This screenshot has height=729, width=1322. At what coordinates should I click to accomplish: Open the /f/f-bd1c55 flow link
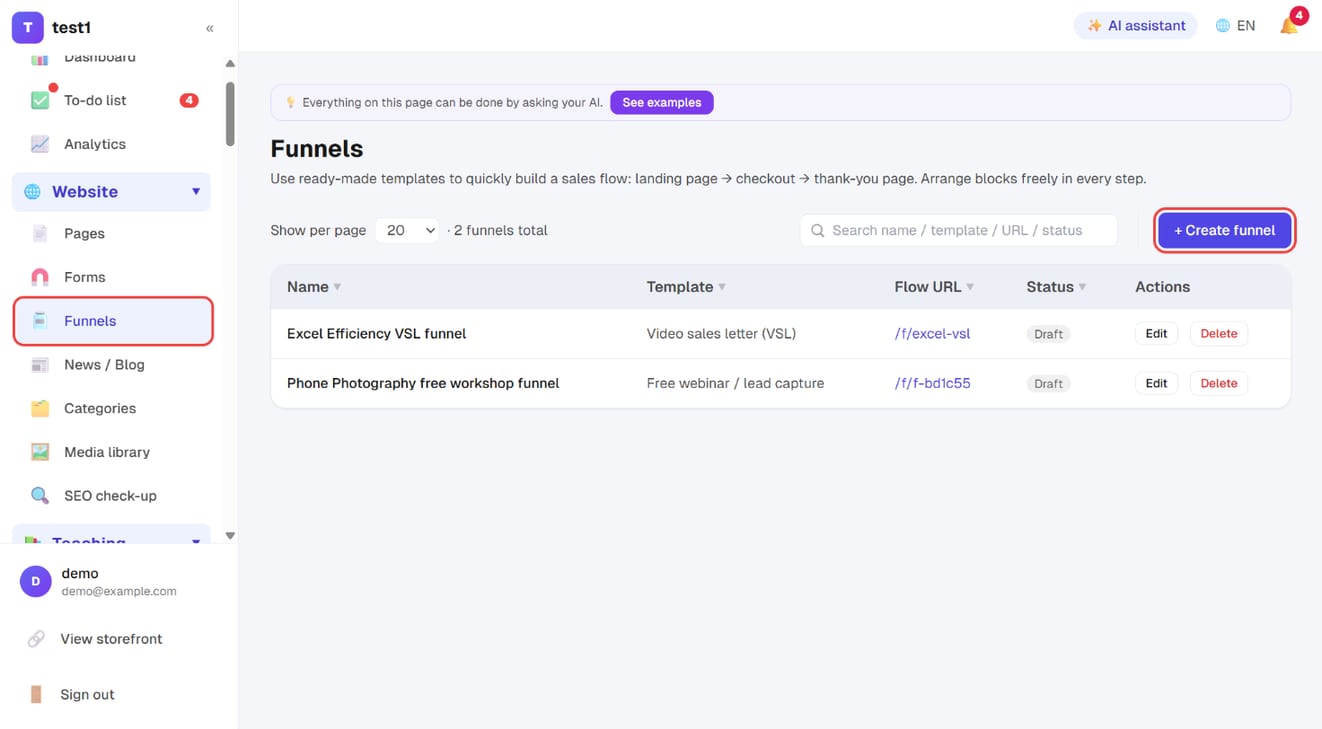click(x=933, y=383)
